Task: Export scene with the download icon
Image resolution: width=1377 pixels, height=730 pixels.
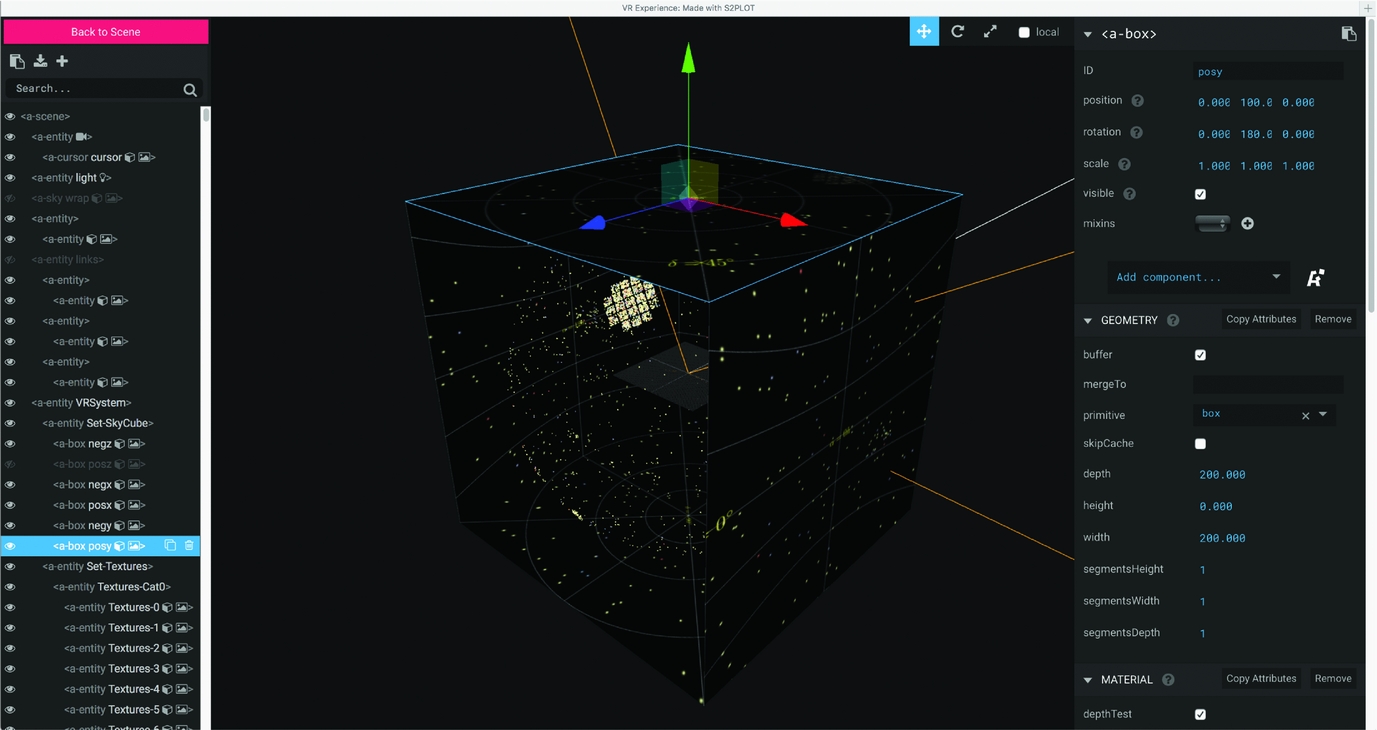Action: click(x=40, y=61)
